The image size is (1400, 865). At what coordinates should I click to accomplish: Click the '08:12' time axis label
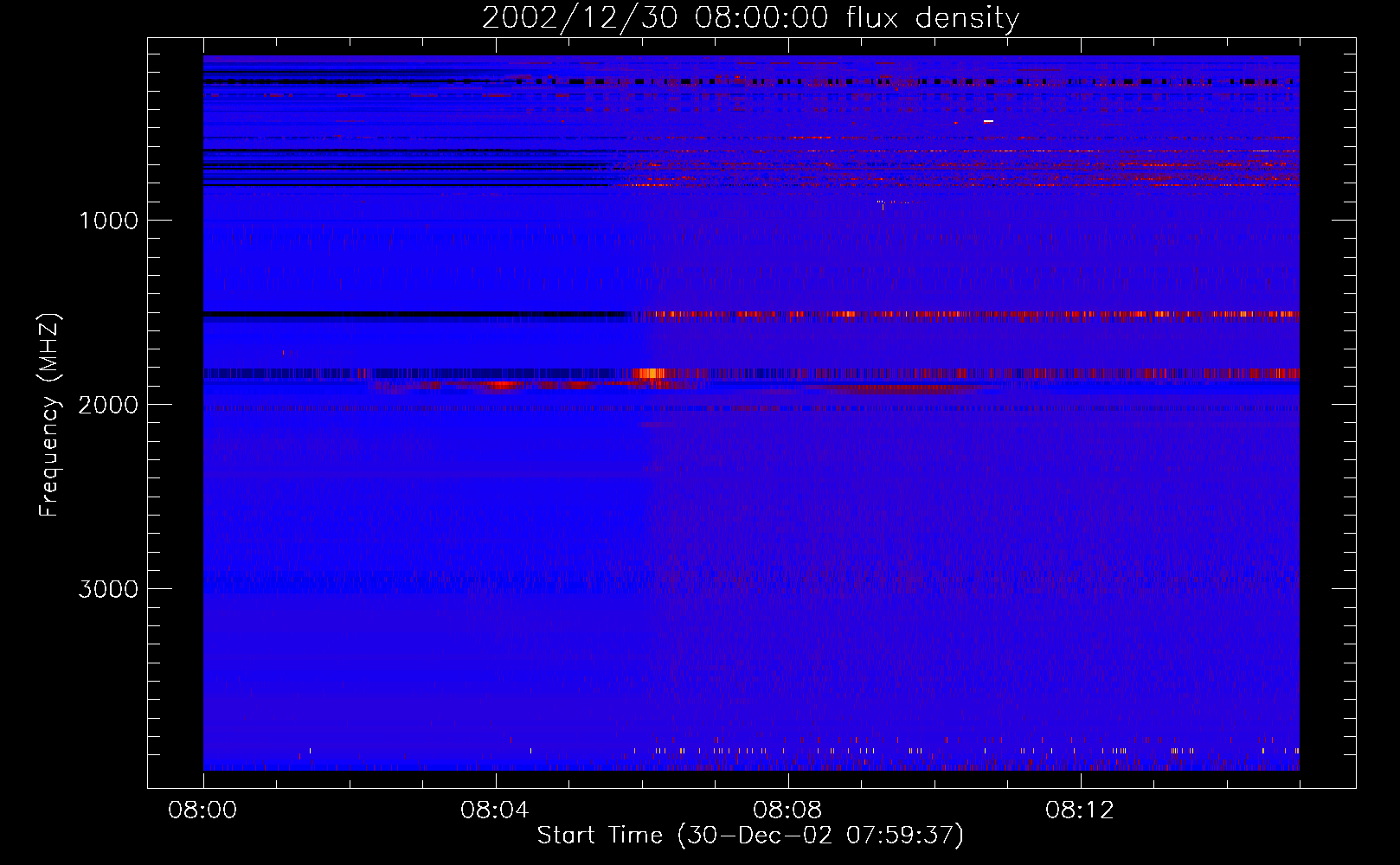1080,811
